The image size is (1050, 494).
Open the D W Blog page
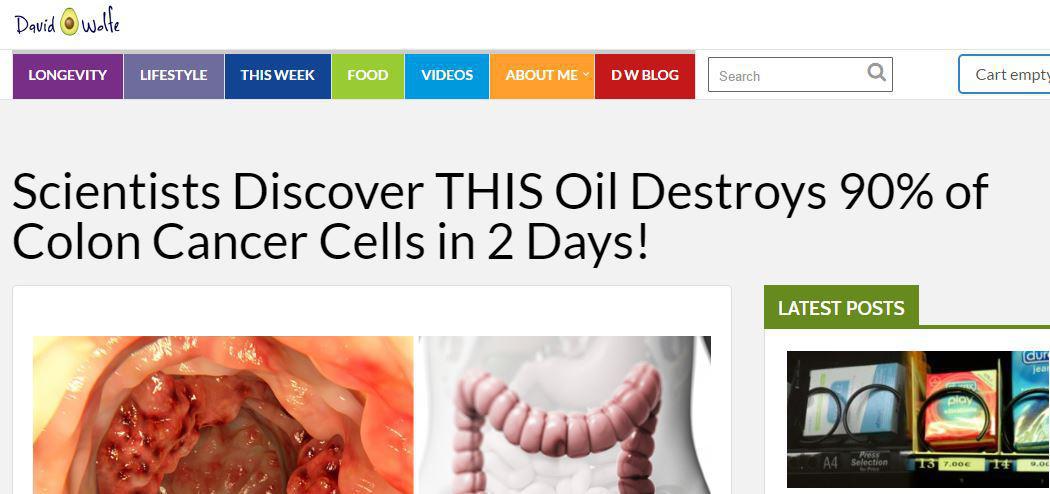pos(645,75)
